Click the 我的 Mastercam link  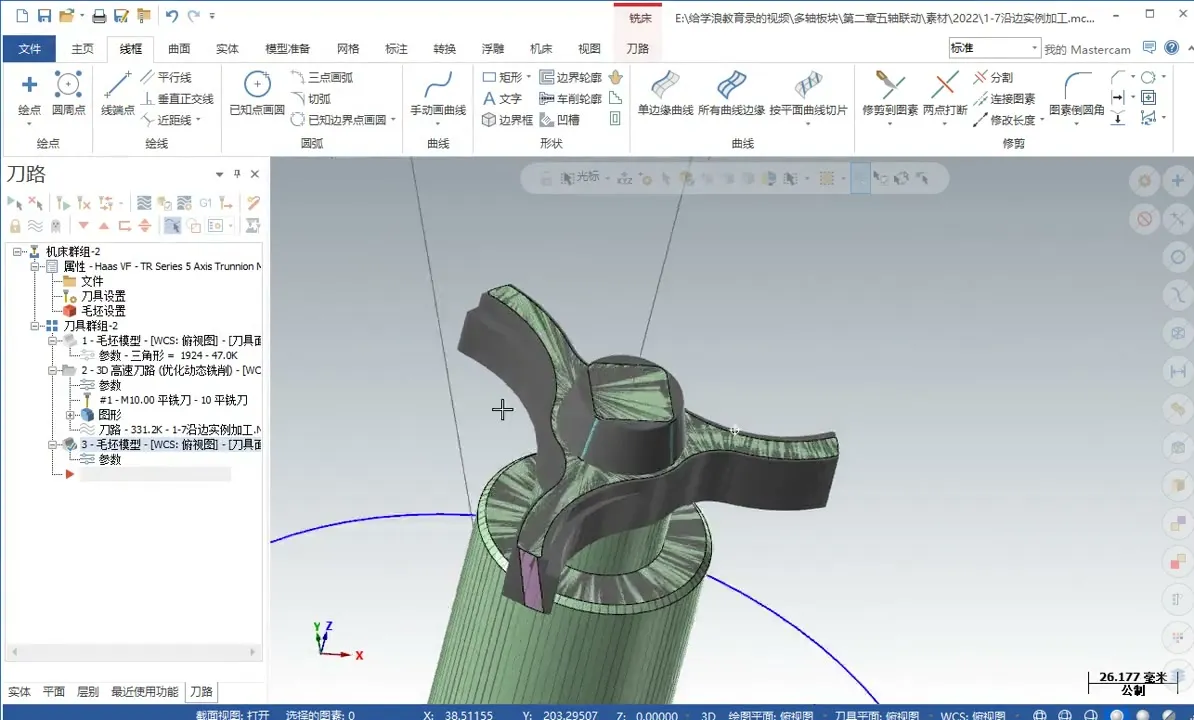coord(1088,49)
